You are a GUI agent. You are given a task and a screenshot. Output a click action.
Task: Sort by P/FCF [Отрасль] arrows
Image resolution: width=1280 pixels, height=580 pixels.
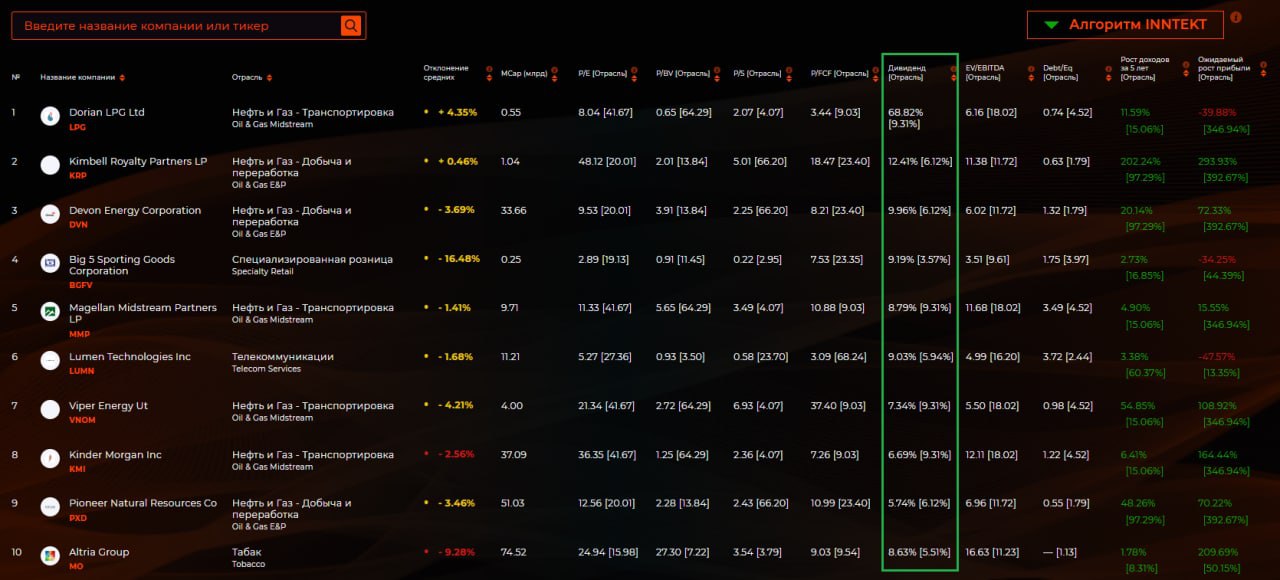click(877, 79)
